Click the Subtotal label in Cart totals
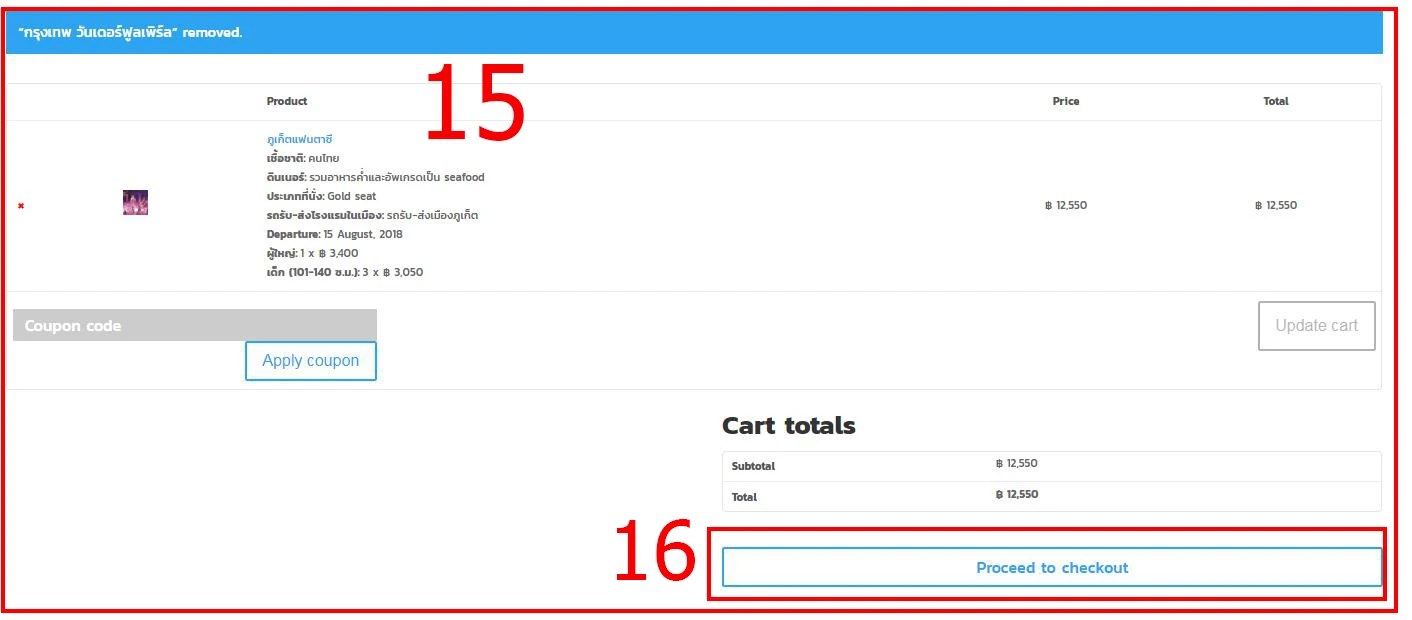The width and height of the screenshot is (1412, 620). (753, 467)
